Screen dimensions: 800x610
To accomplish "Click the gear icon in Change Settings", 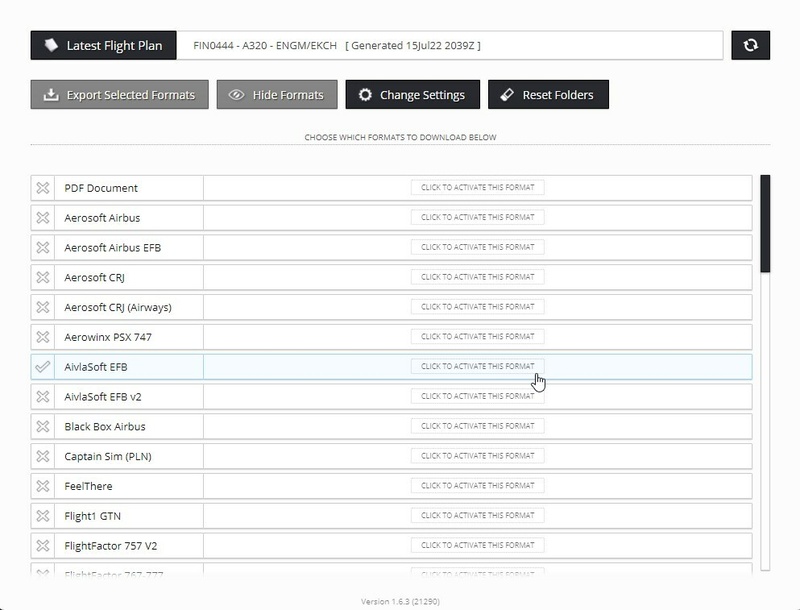I will (x=365, y=95).
